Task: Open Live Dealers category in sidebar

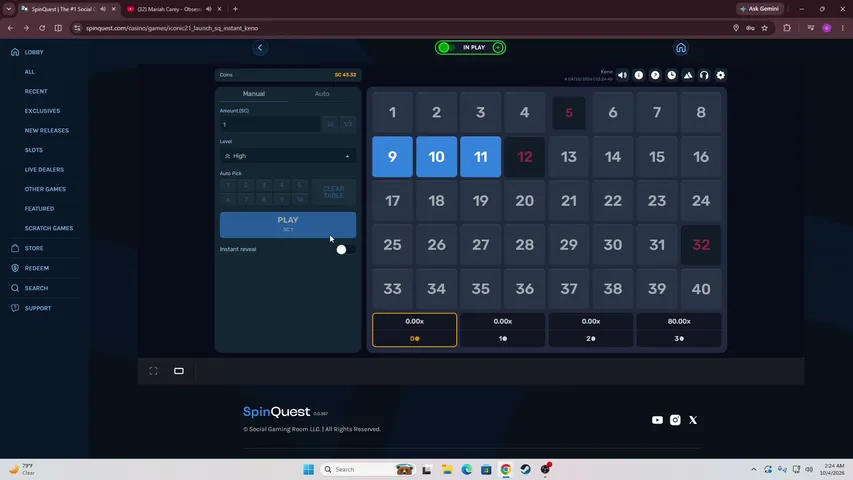Action: (44, 170)
